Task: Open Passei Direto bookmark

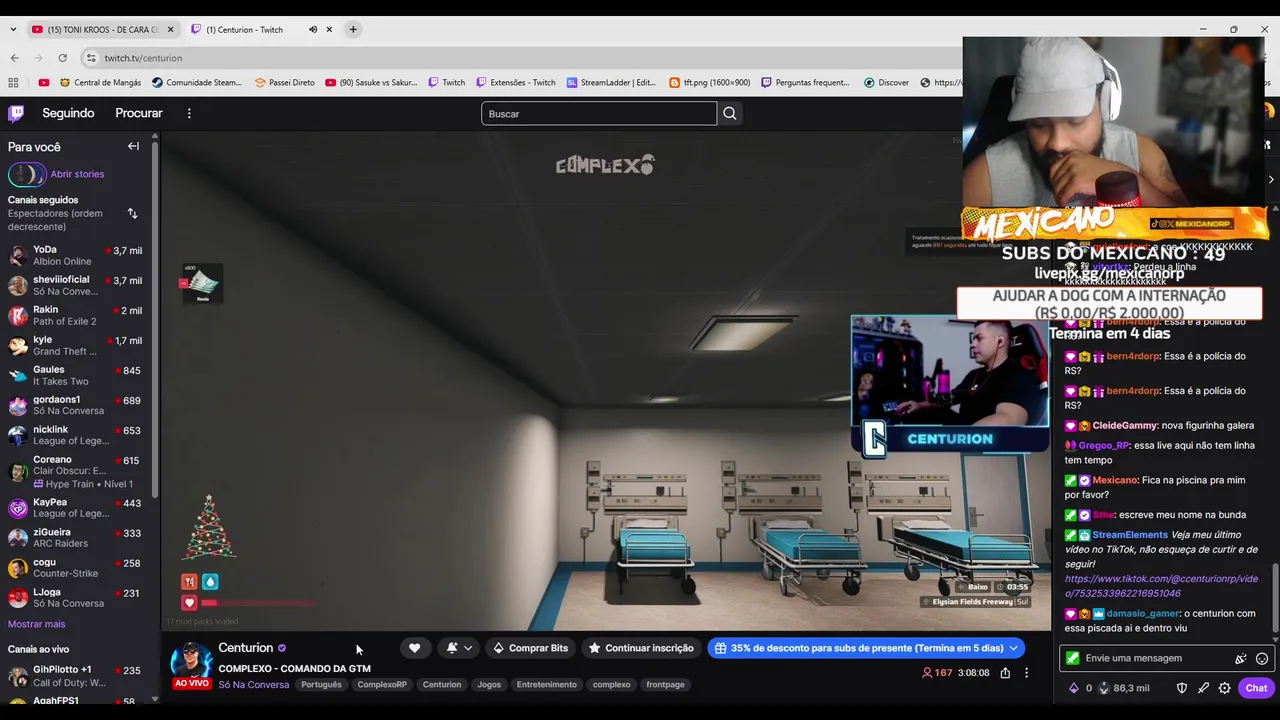Action: [x=285, y=82]
